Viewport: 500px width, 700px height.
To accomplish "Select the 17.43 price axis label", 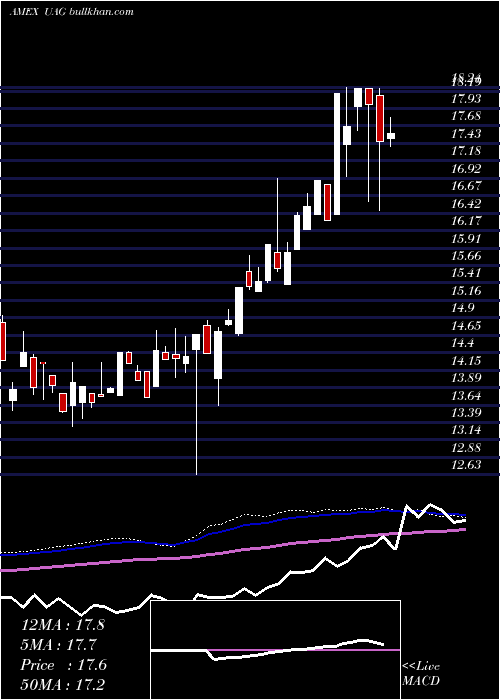I will pos(466,134).
